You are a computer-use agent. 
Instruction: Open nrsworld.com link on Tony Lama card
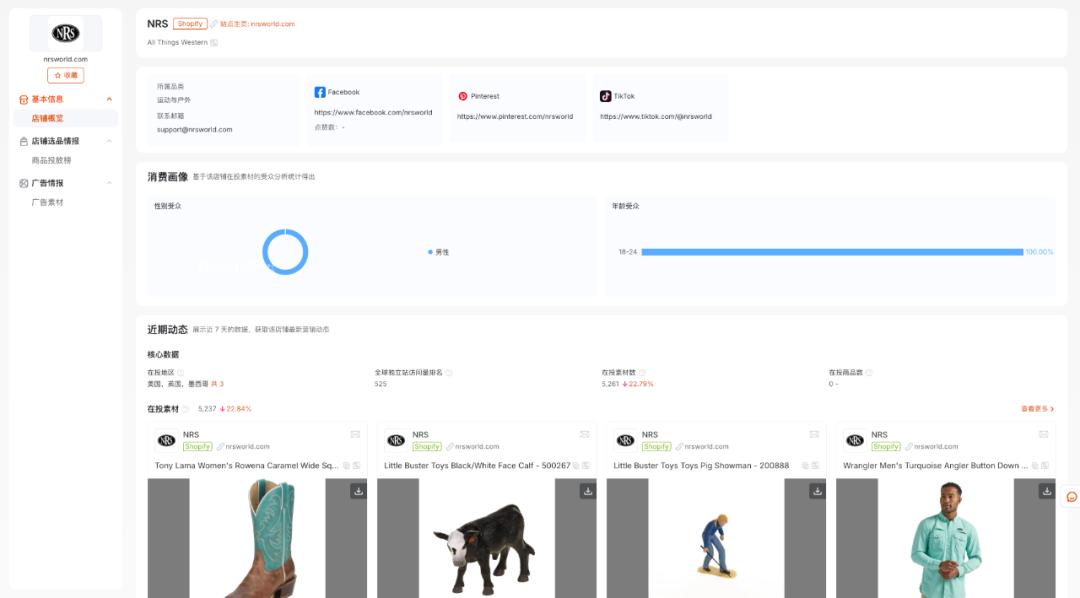(247, 447)
